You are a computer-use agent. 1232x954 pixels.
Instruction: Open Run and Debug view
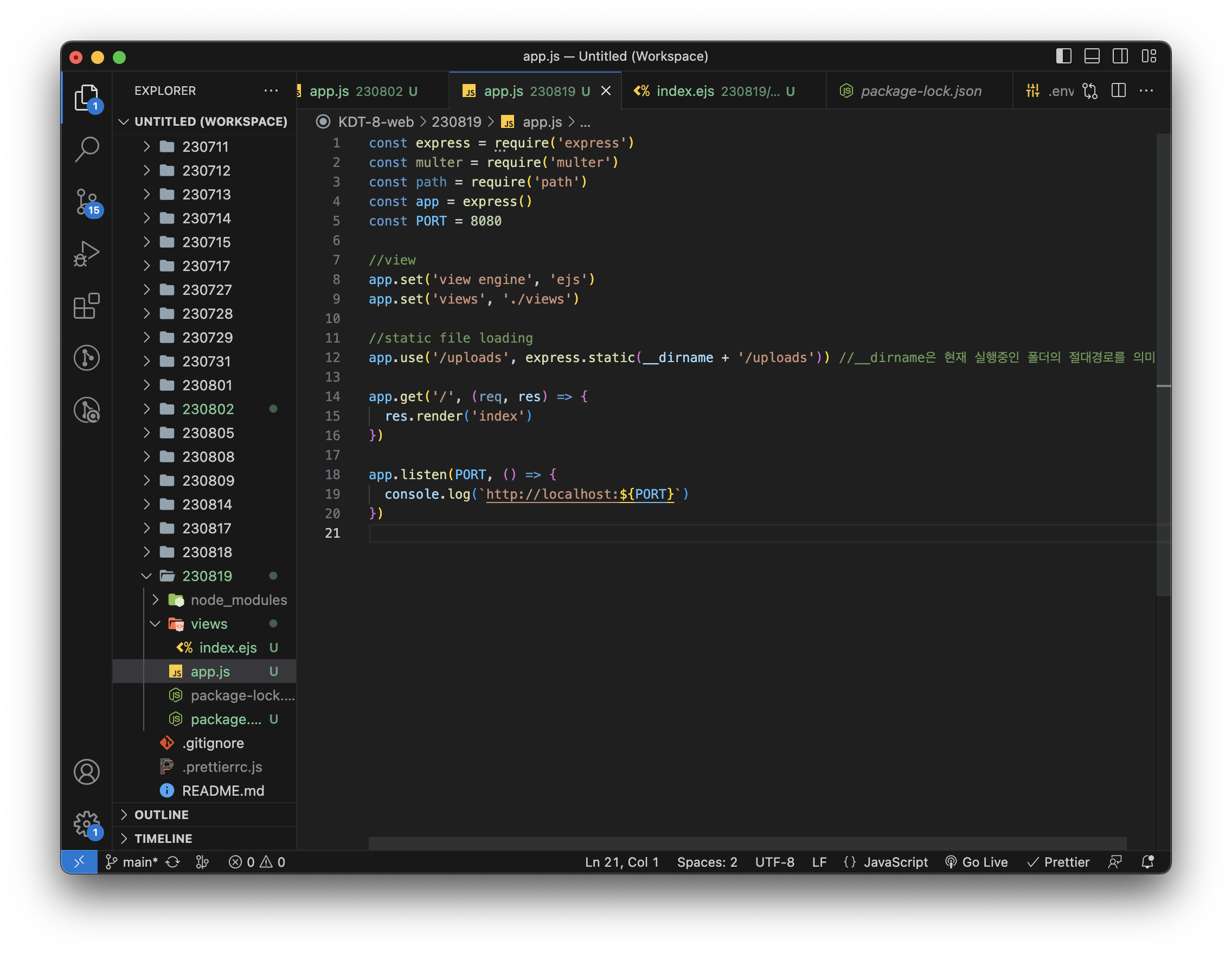(x=86, y=254)
